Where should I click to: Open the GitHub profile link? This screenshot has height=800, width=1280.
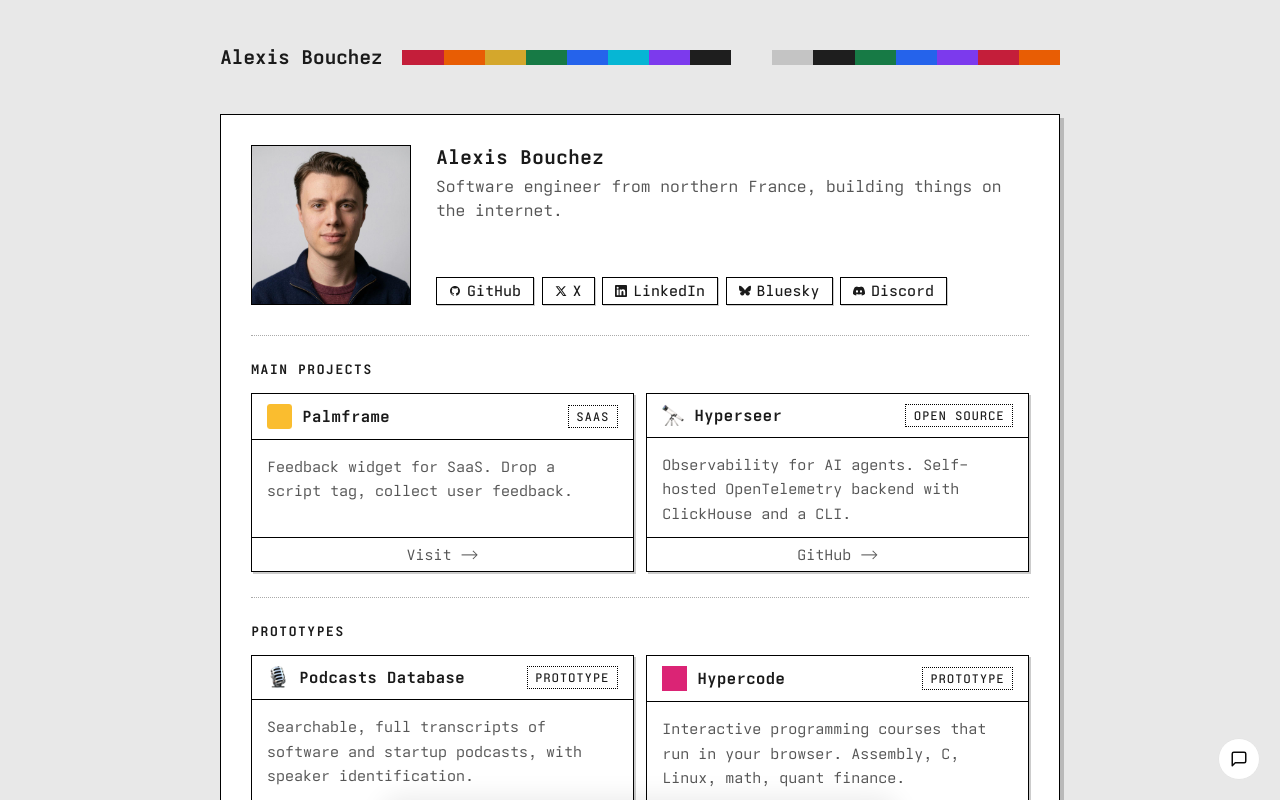(485, 291)
